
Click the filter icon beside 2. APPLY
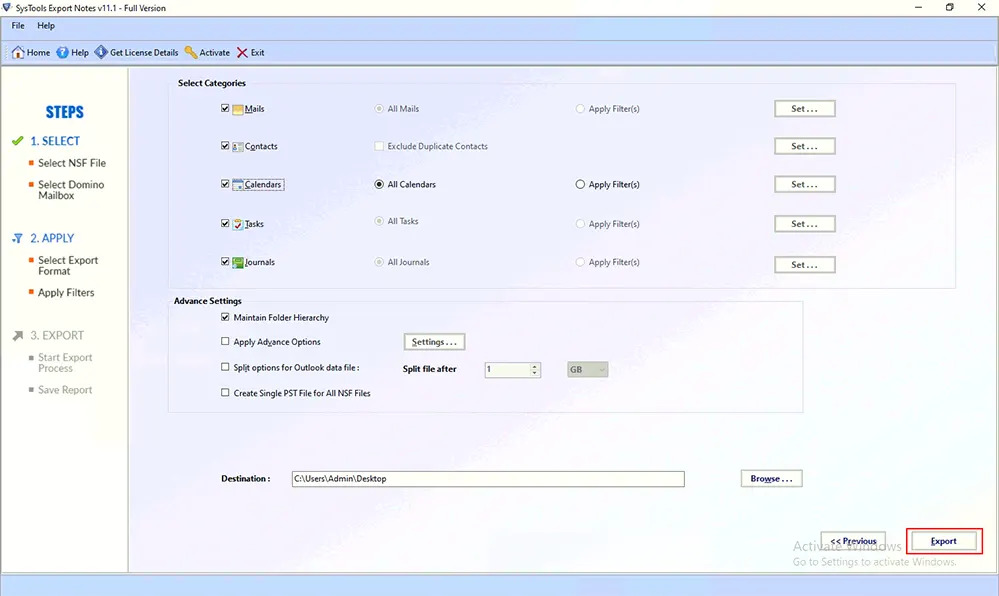click(x=18, y=238)
